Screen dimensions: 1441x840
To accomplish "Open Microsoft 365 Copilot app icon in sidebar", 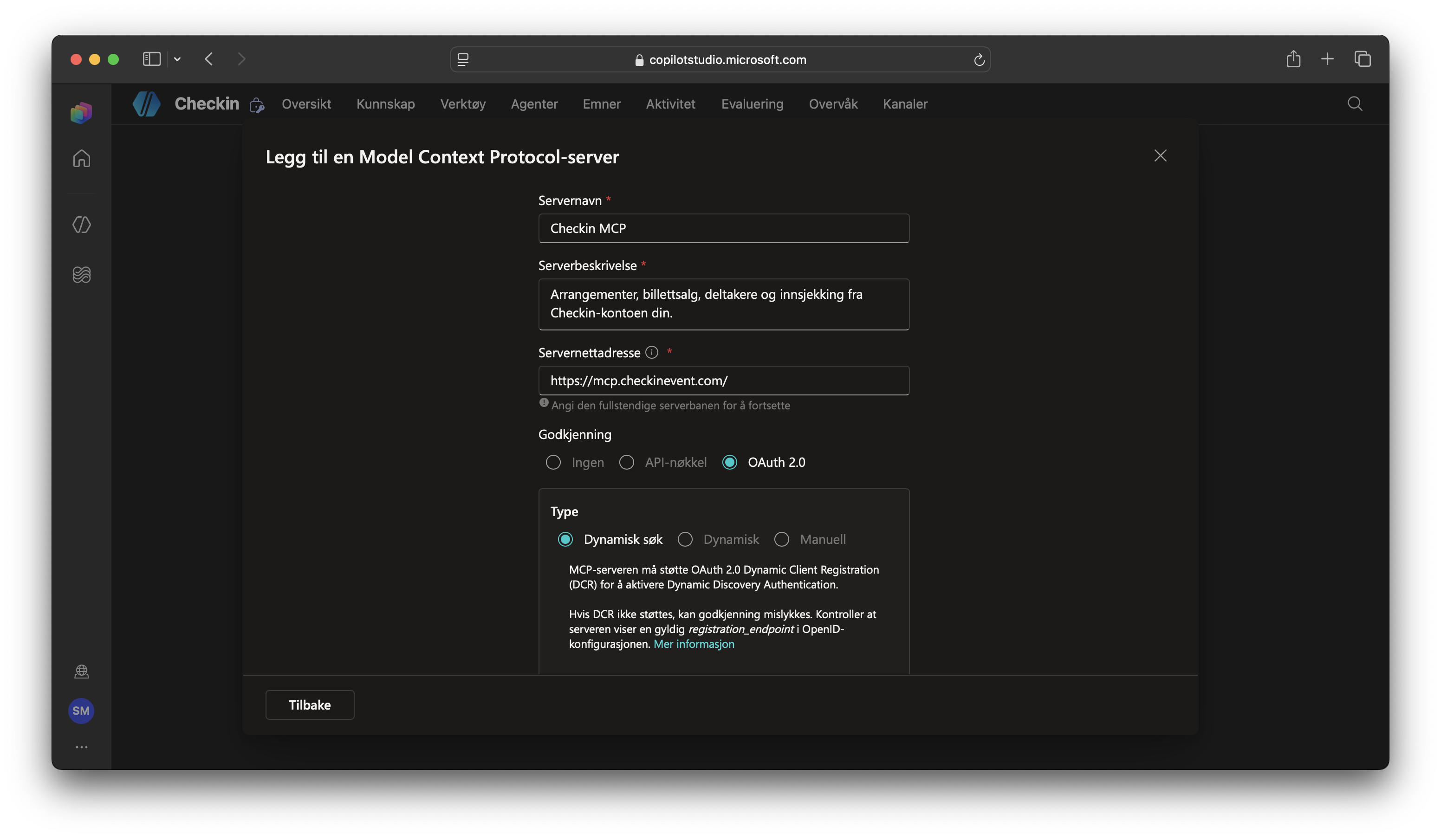I will click(x=81, y=113).
